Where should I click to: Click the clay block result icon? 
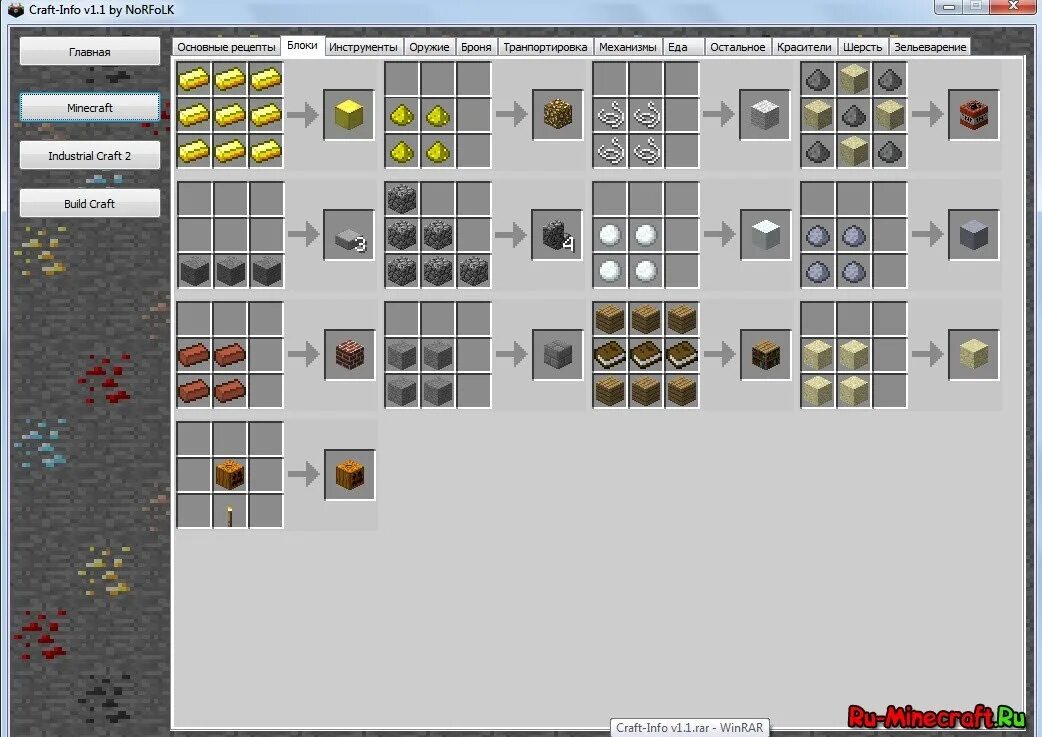coord(974,235)
